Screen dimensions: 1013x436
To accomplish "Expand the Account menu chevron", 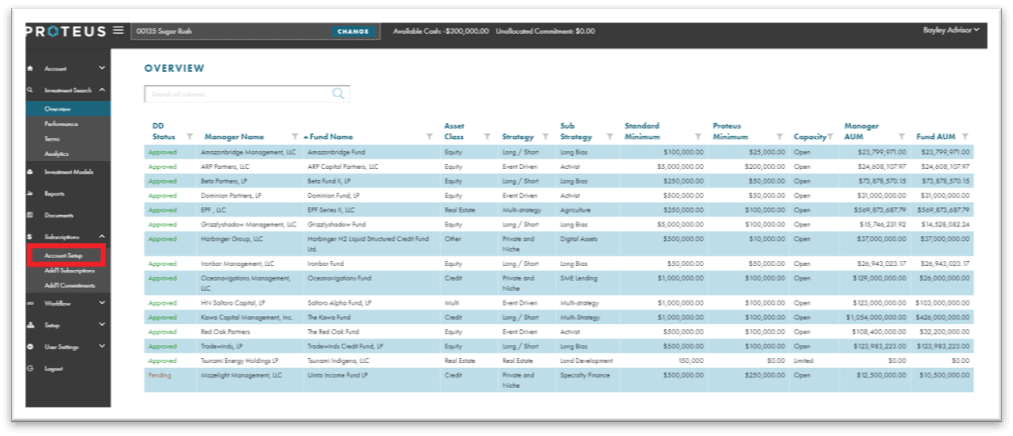I will 101,68.
